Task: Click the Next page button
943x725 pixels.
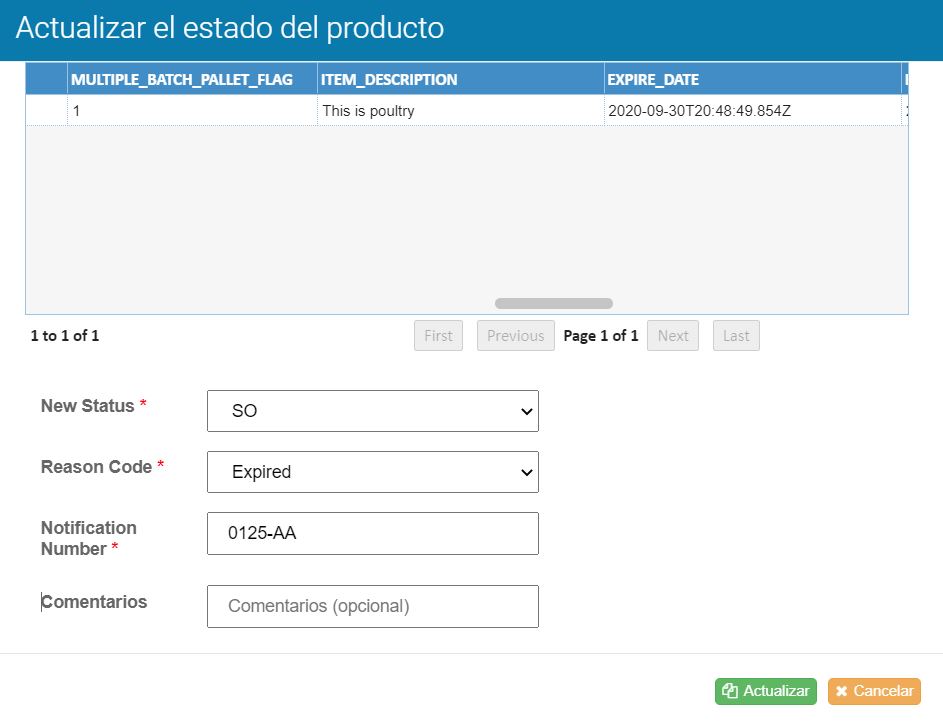Action: [672, 336]
